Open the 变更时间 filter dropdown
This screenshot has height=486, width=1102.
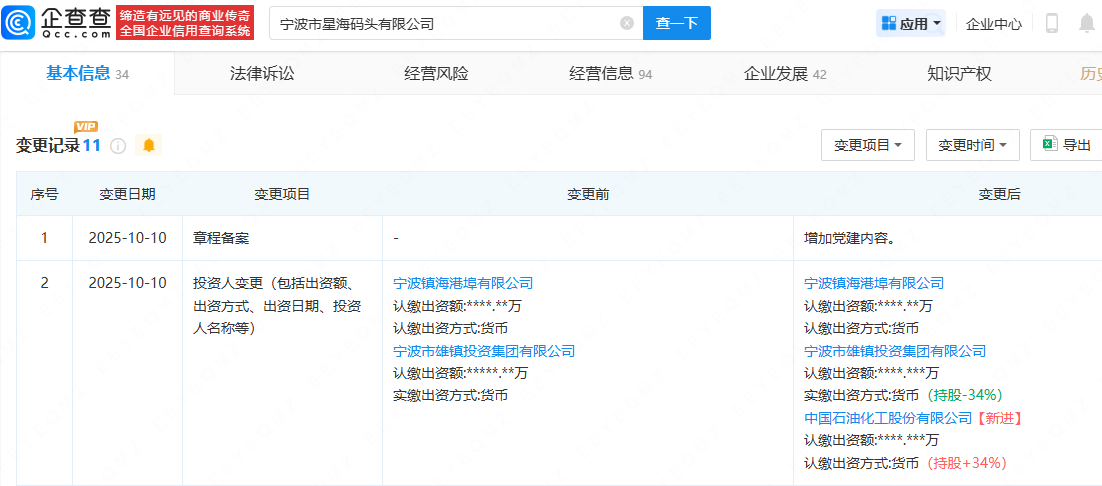coord(972,145)
